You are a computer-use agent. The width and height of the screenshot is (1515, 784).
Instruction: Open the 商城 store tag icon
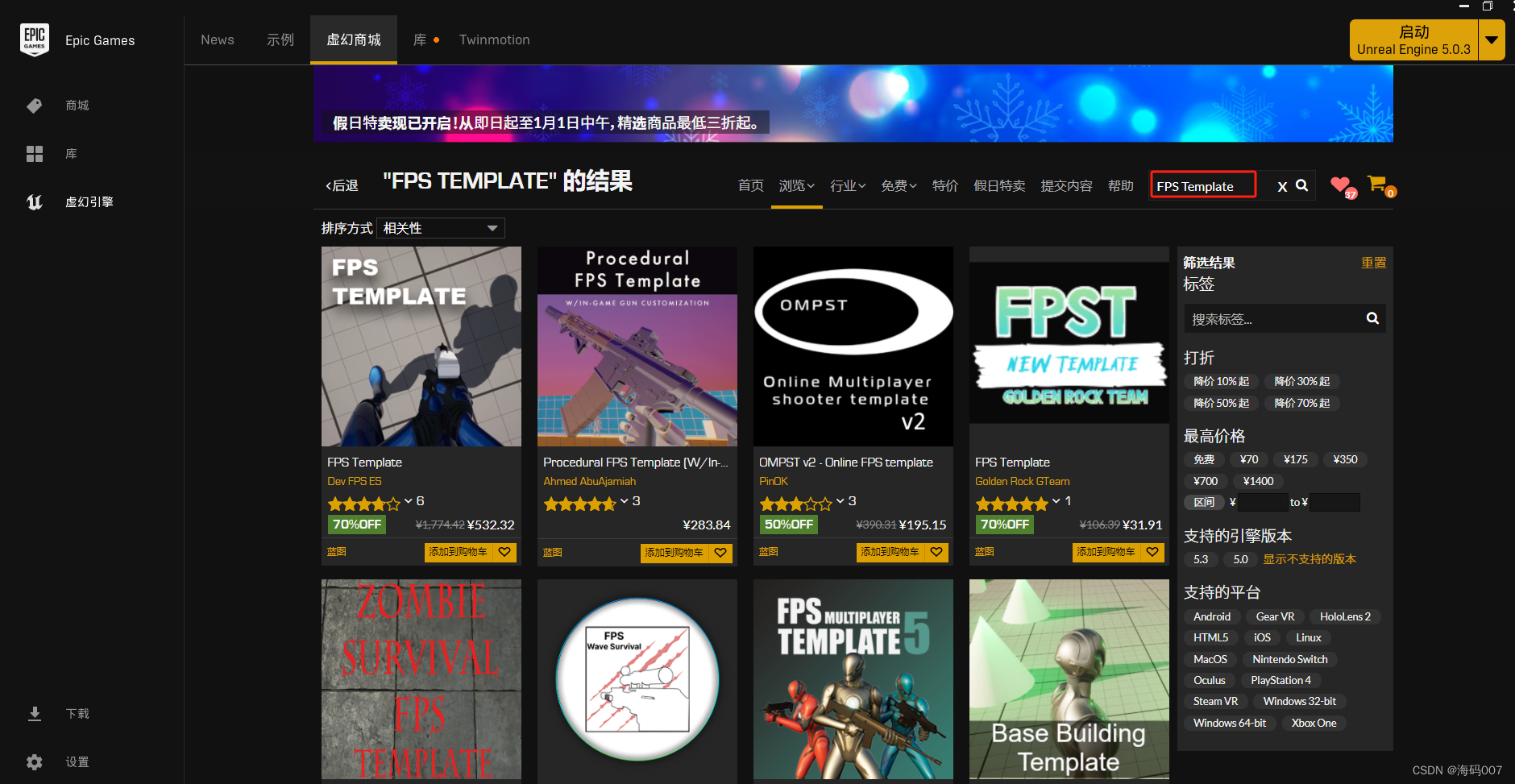tap(35, 106)
